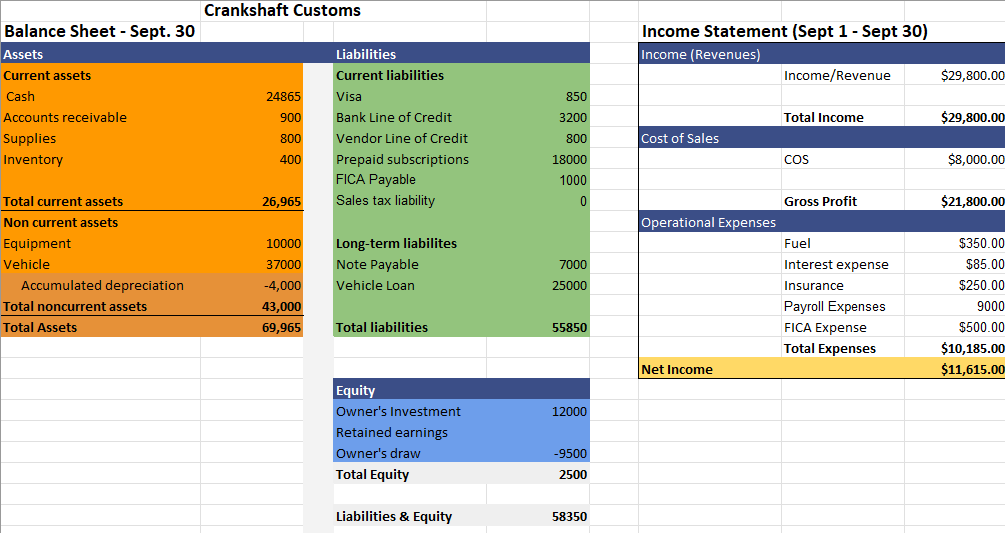1005x533 pixels.
Task: Select the Supplies label cell
Action: 29,138
